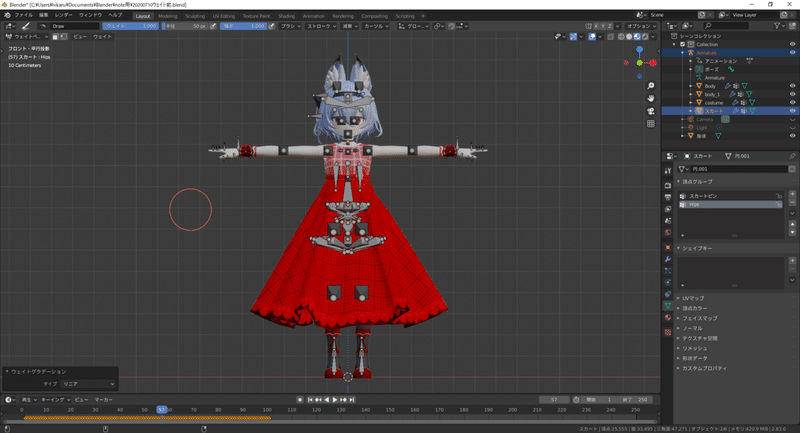Click the Draw brush tool icon in header

coord(26,26)
